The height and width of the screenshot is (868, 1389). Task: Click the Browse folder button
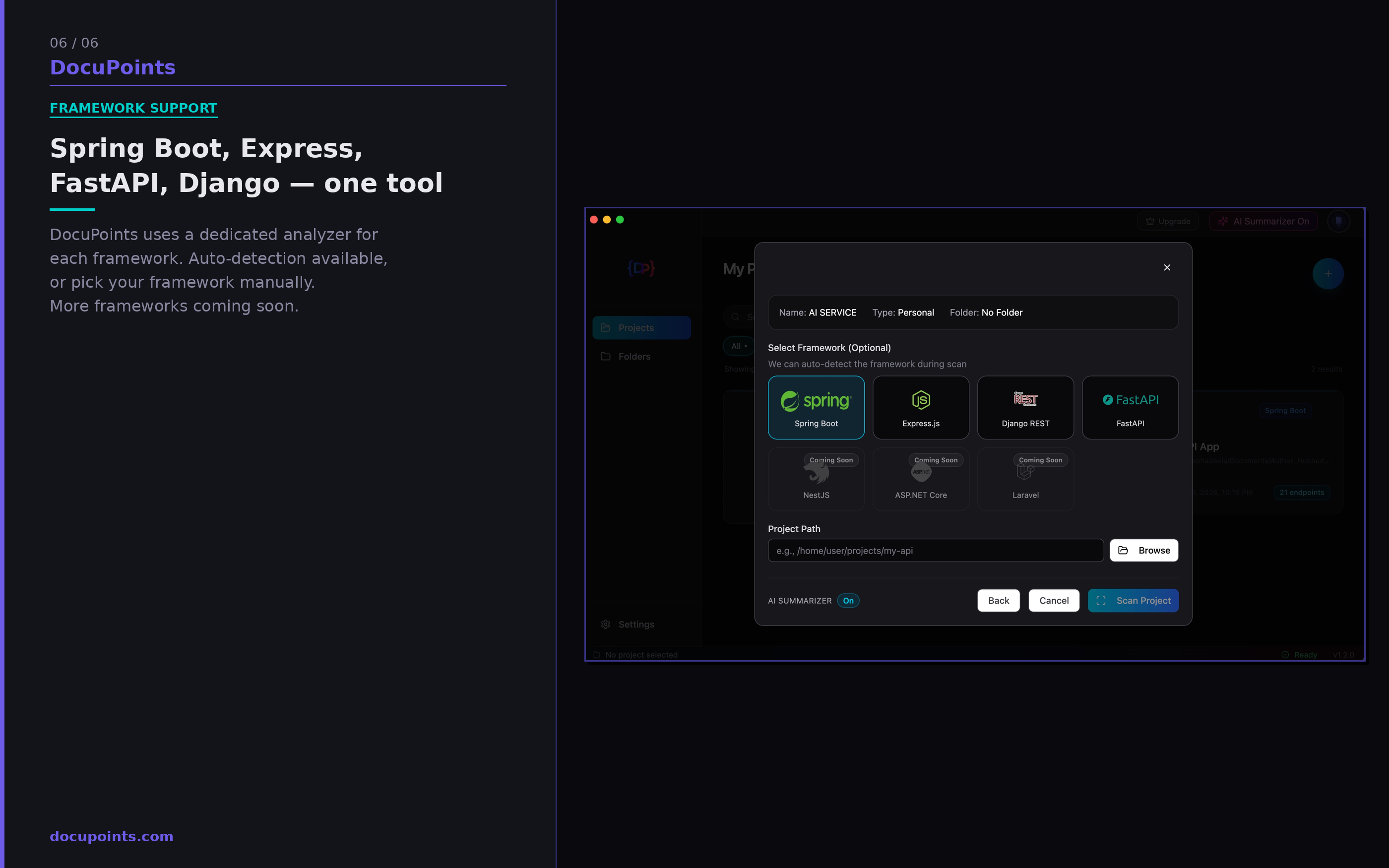1143,551
